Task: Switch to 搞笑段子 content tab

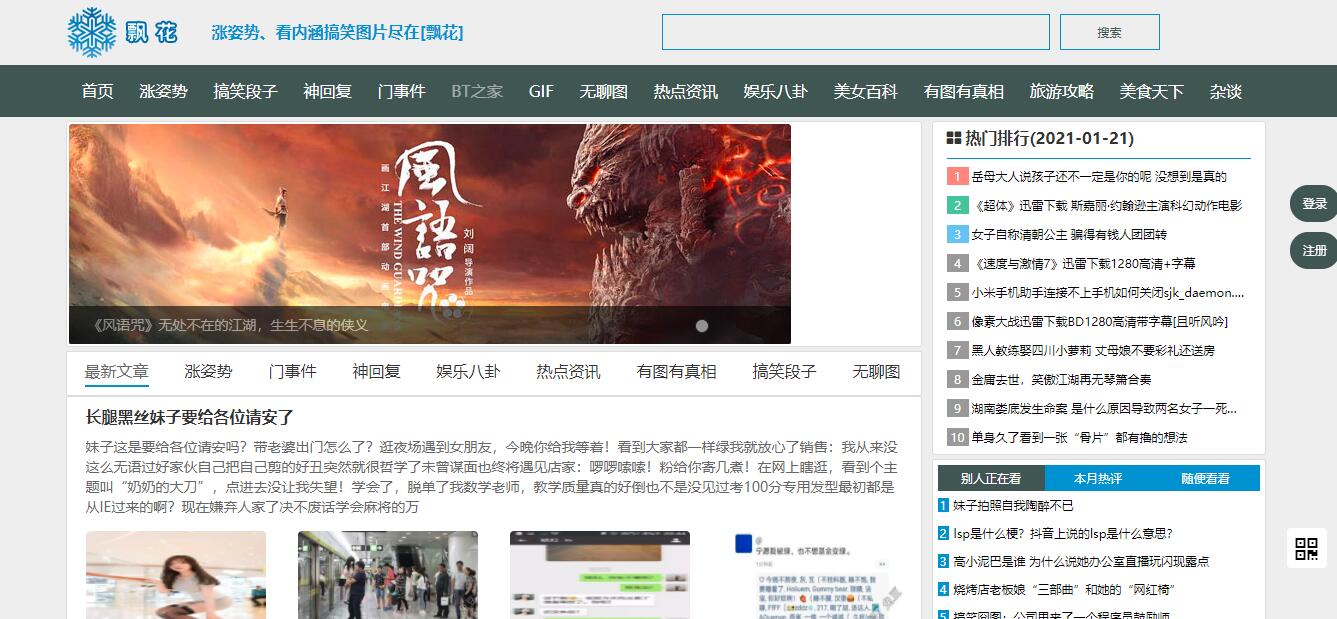Action: 785,371
